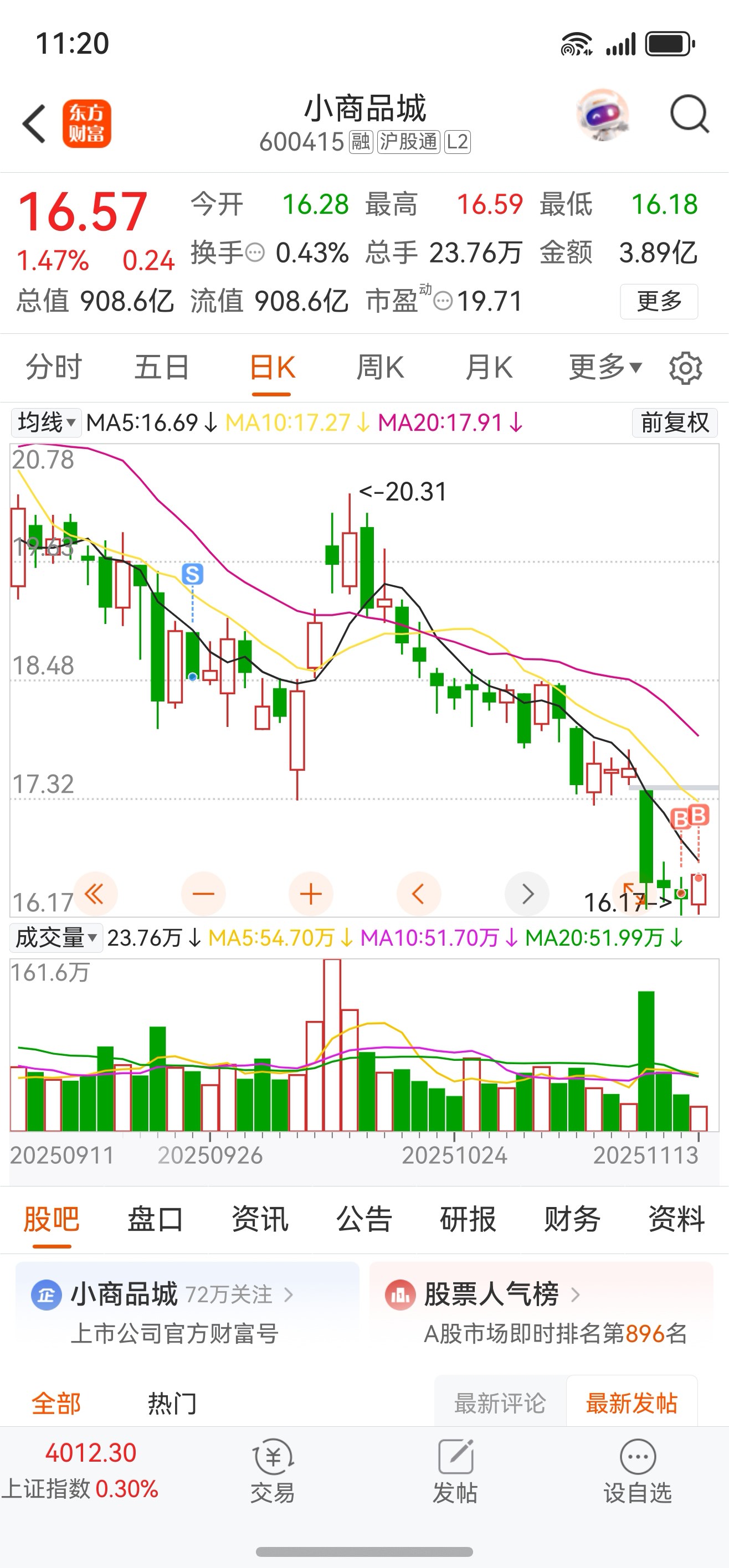Screen dimensions: 729x1568
Task: Tap the 沪股通 badge
Action: (409, 142)
